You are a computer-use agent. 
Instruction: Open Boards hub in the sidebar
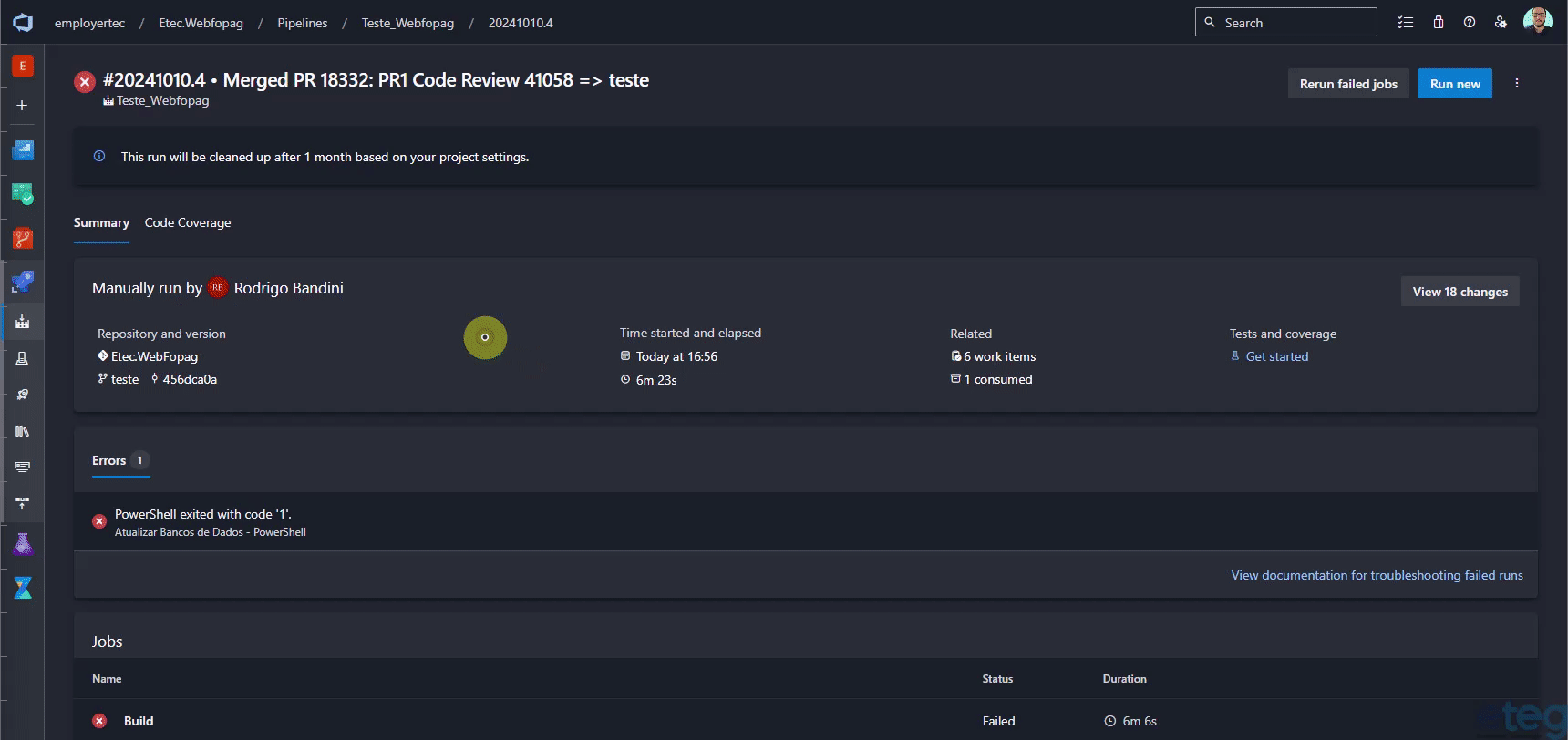pos(23,194)
